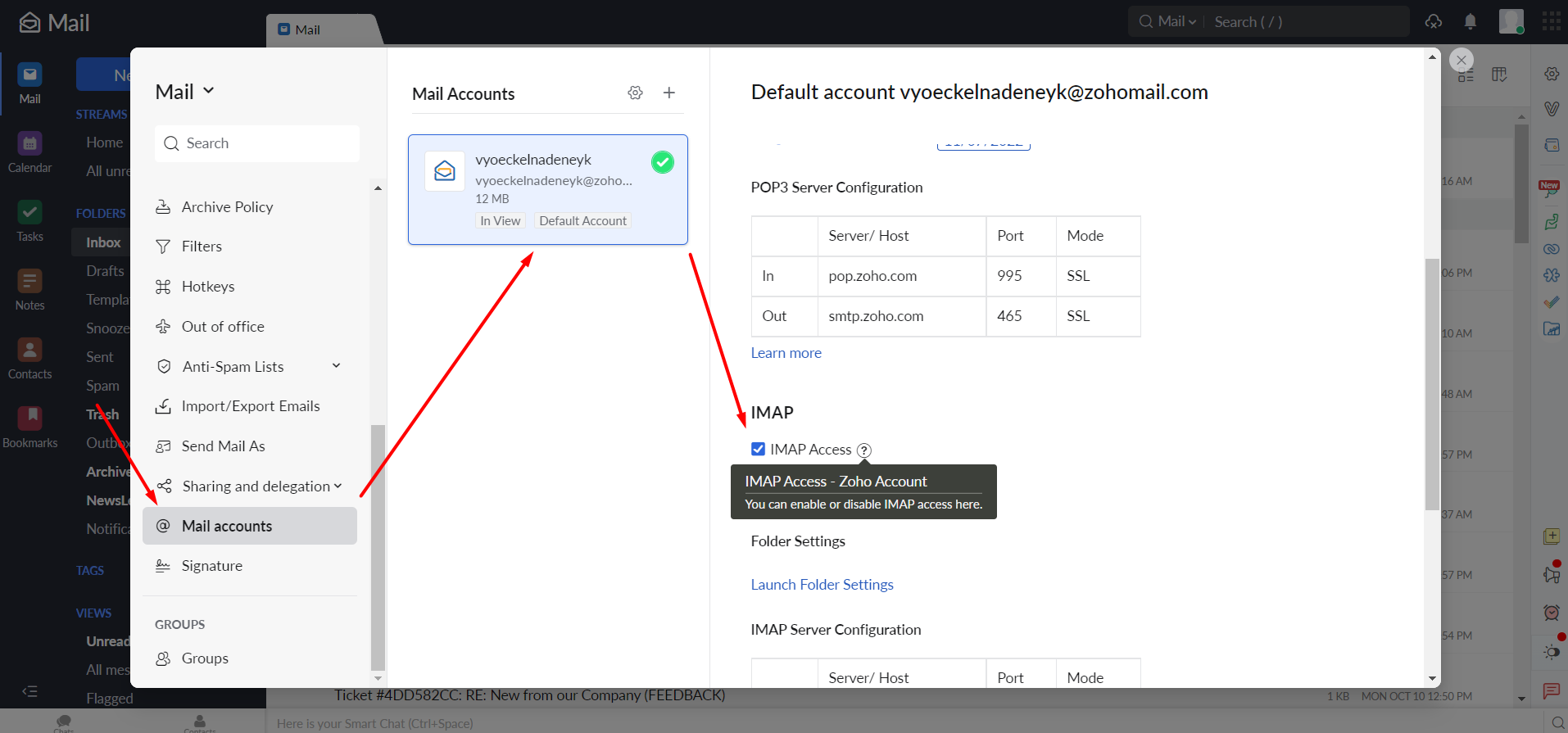Open Home under STREAMS
1568x733 pixels.
(105, 143)
